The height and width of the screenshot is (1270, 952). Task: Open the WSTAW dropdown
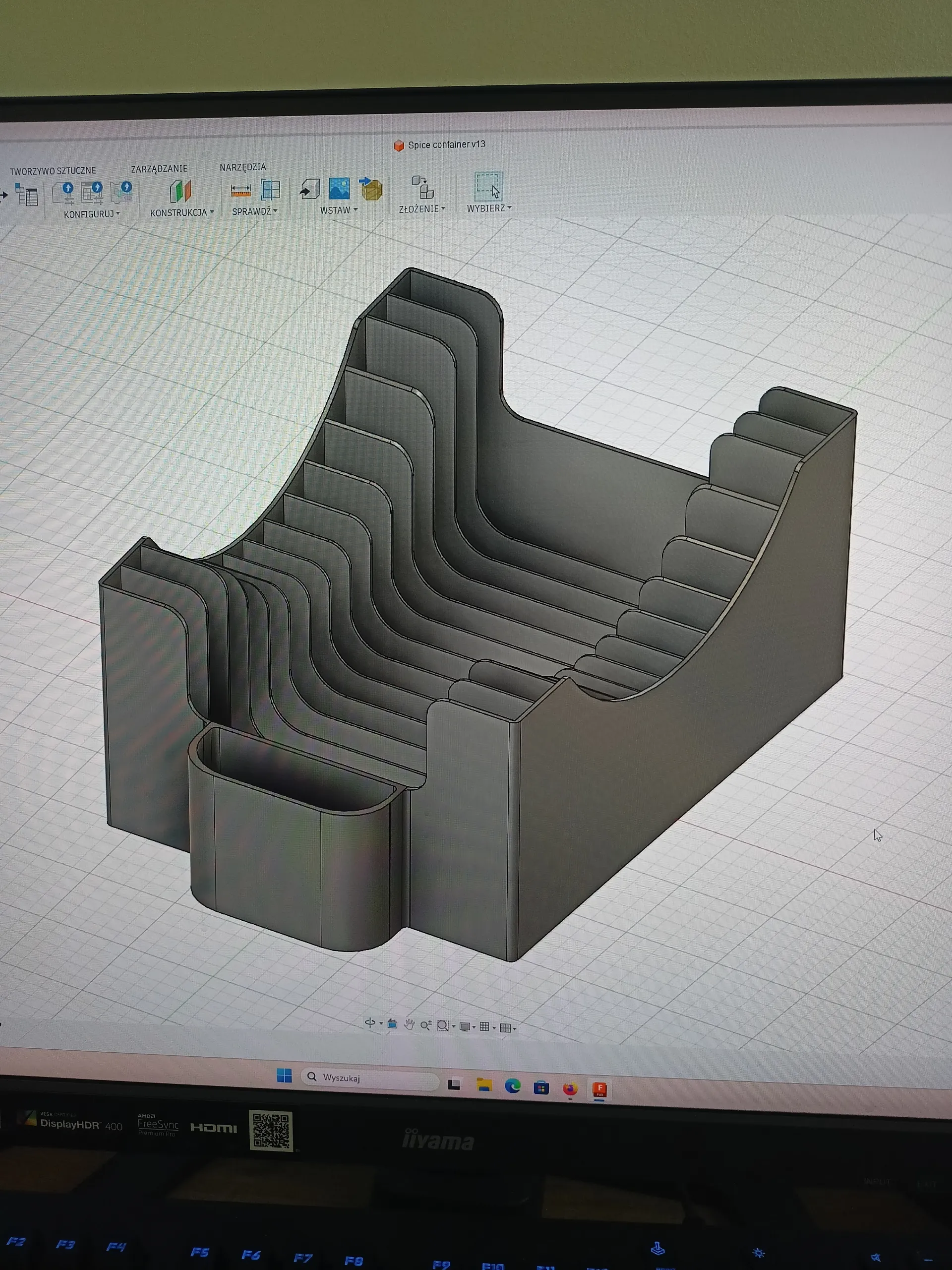(x=339, y=210)
